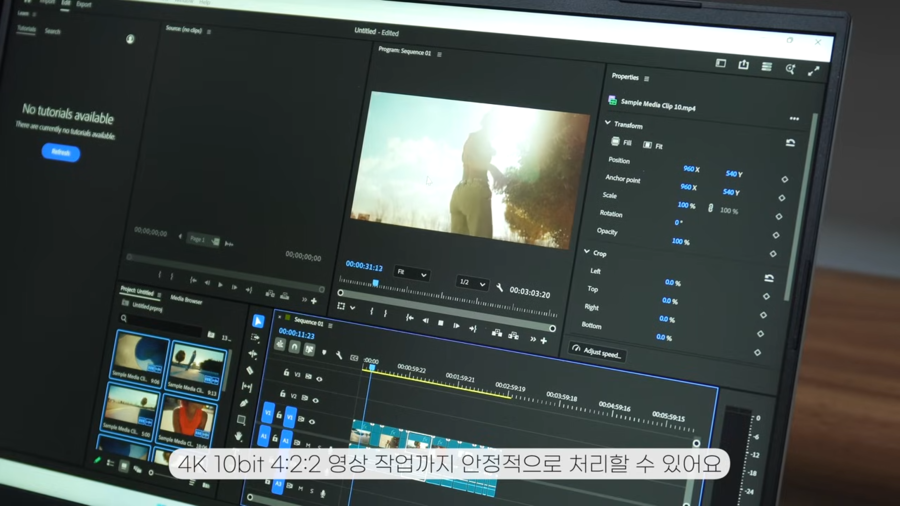Step back one frame in Program monitor
The height and width of the screenshot is (506, 900).
click(x=425, y=320)
